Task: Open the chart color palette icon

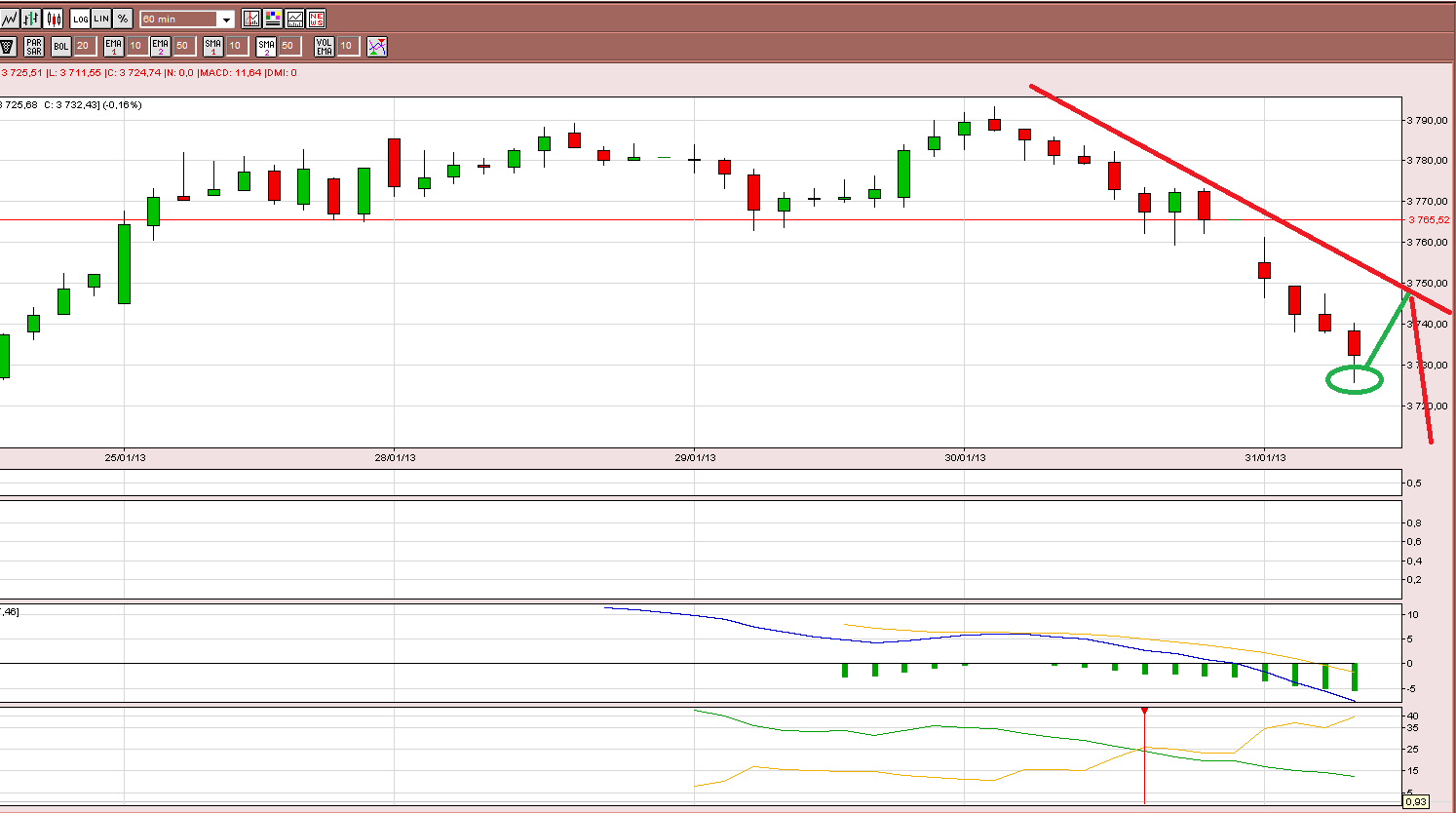Action: tap(273, 19)
